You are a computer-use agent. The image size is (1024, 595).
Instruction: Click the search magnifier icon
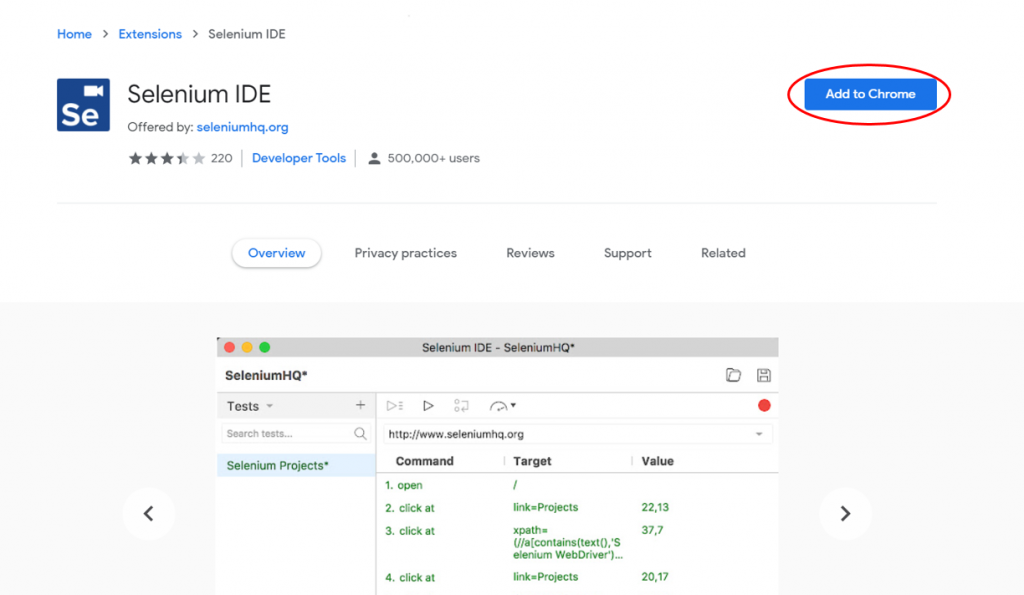pyautogui.click(x=360, y=434)
